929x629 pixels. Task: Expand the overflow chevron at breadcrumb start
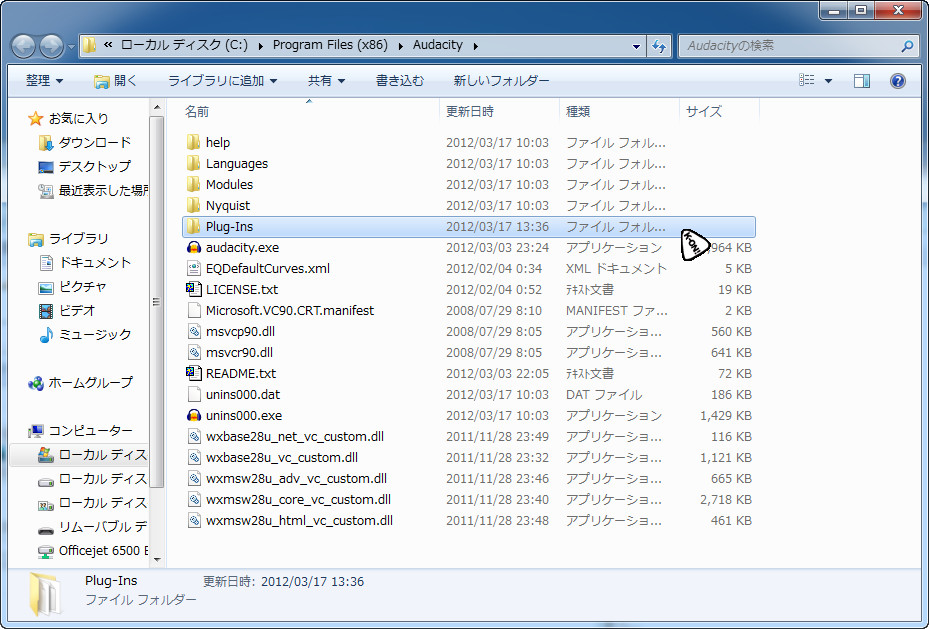[108, 45]
